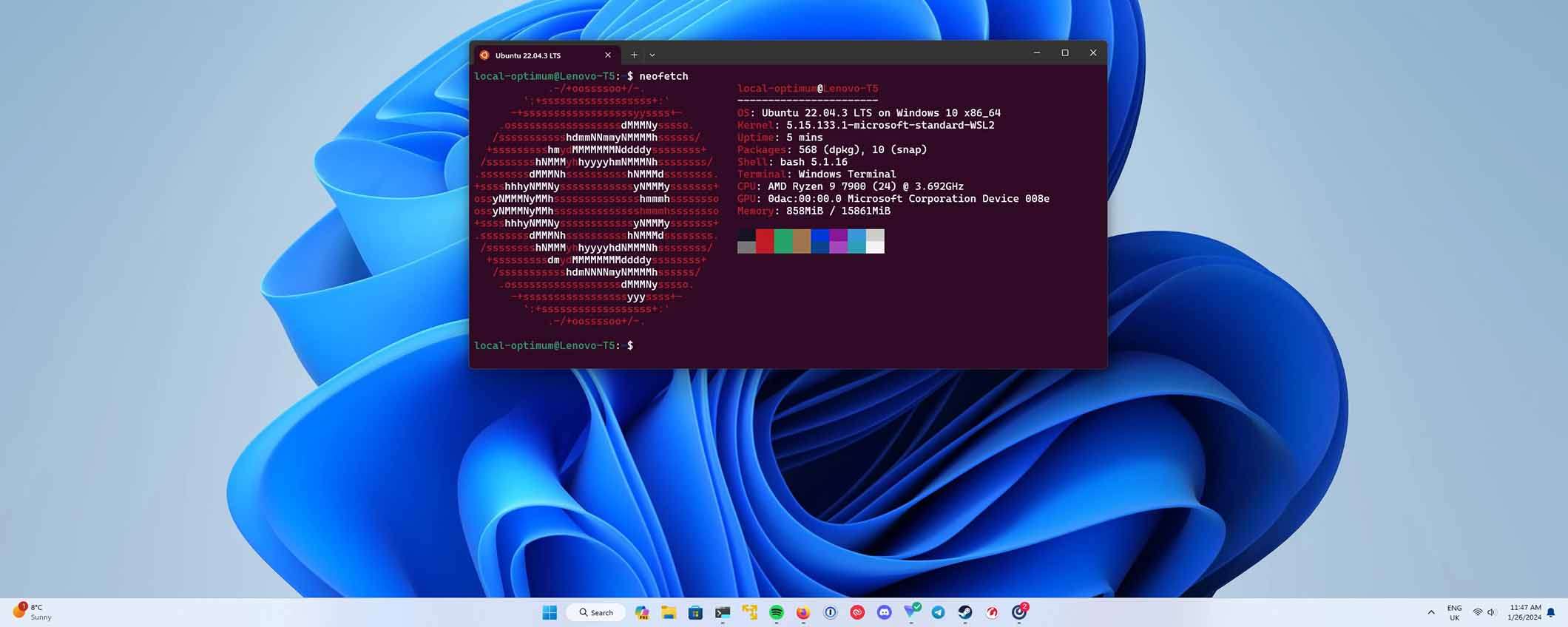The height and width of the screenshot is (627, 1568).
Task: Show hidden system tray icons
Action: (1431, 612)
